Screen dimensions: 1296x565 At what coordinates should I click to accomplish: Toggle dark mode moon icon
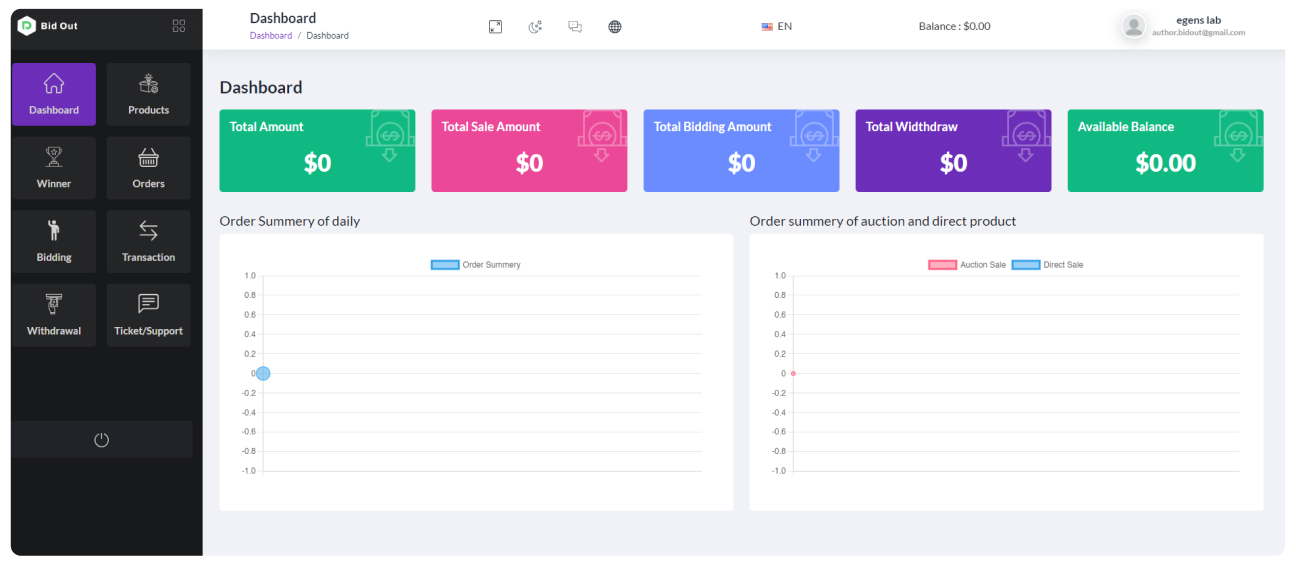[x=535, y=27]
